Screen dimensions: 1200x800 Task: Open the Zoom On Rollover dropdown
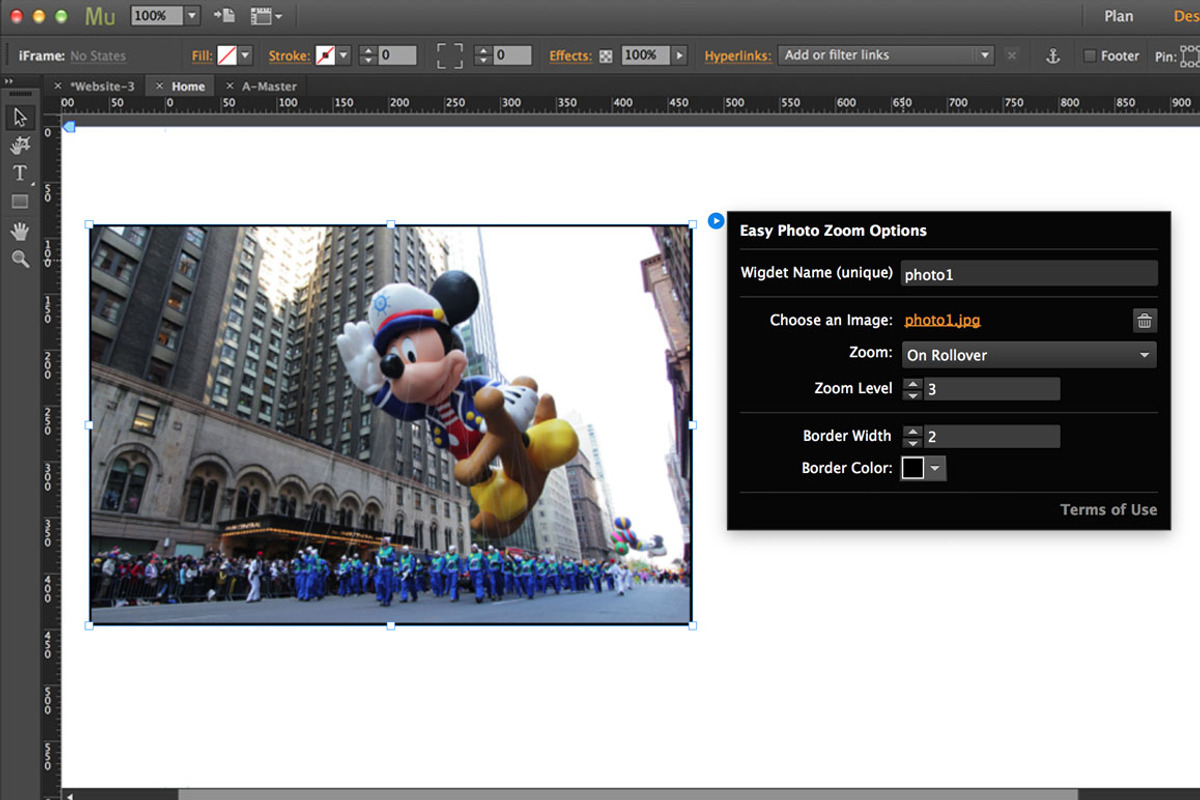pyautogui.click(x=1029, y=355)
